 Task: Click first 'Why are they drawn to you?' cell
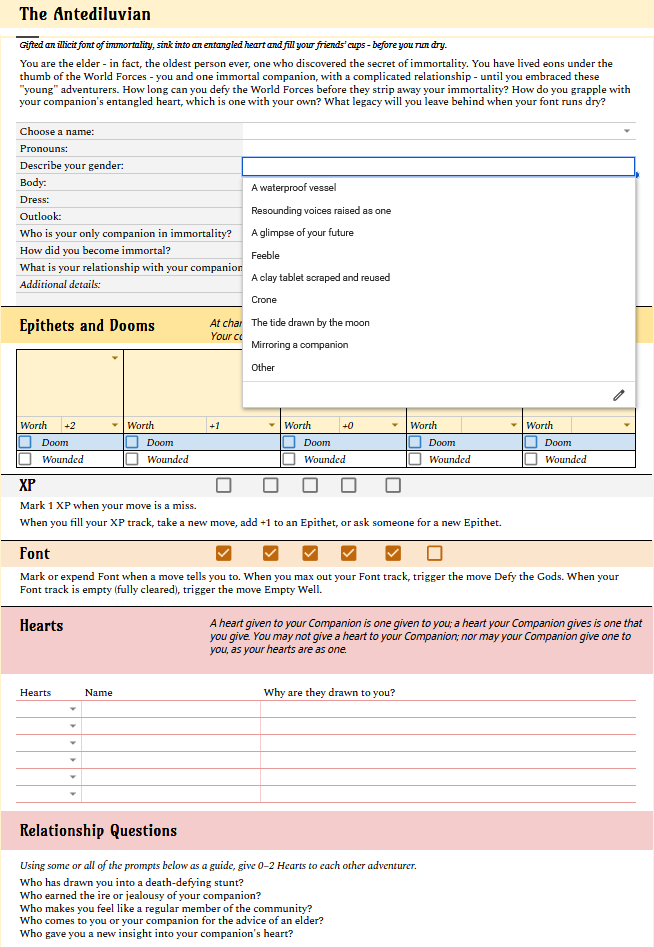(x=448, y=709)
